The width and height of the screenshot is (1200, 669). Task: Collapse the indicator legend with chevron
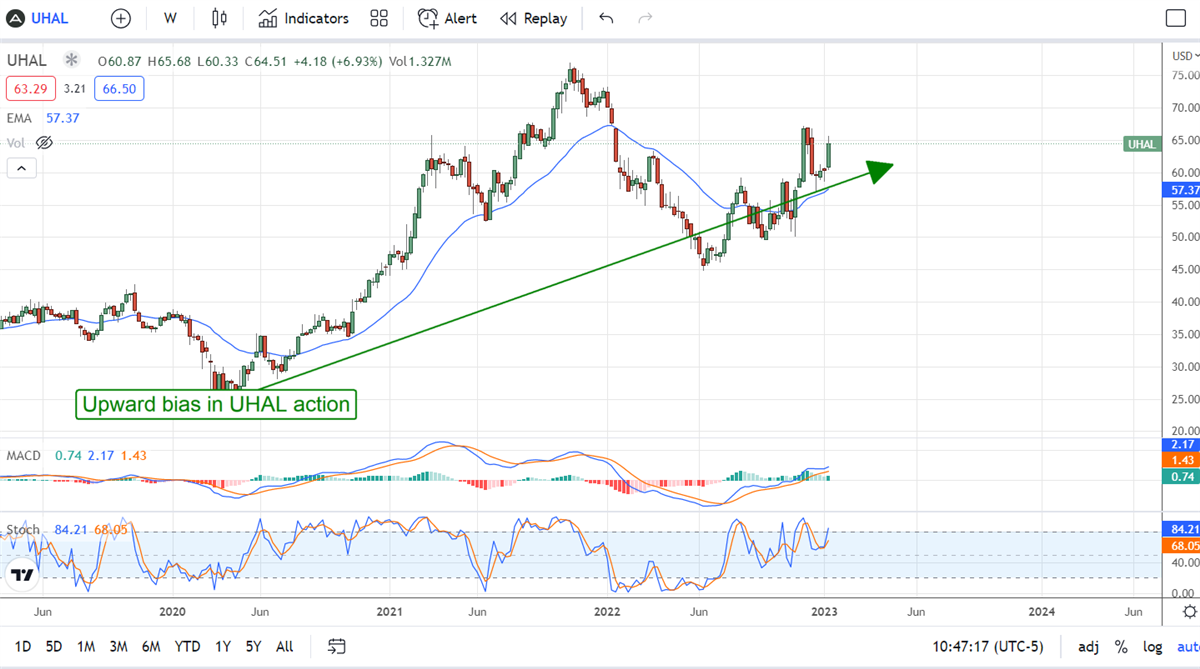tap(20, 168)
